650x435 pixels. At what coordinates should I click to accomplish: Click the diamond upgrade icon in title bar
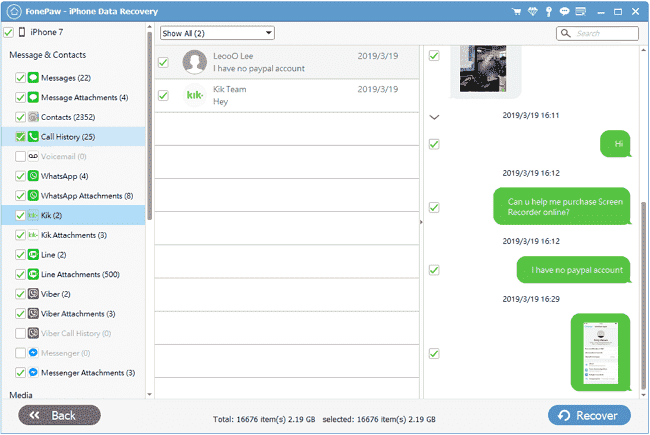point(533,12)
